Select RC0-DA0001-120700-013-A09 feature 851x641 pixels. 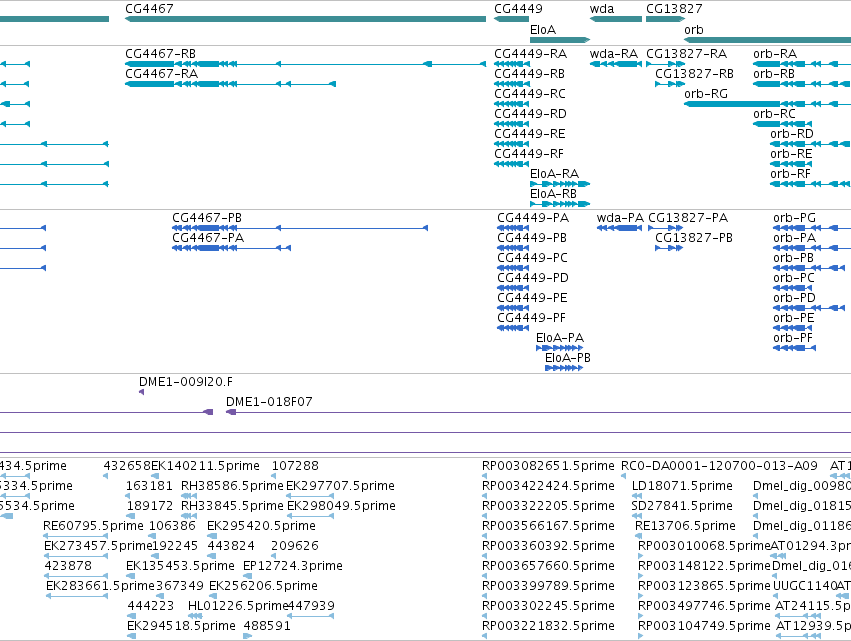tap(624, 476)
